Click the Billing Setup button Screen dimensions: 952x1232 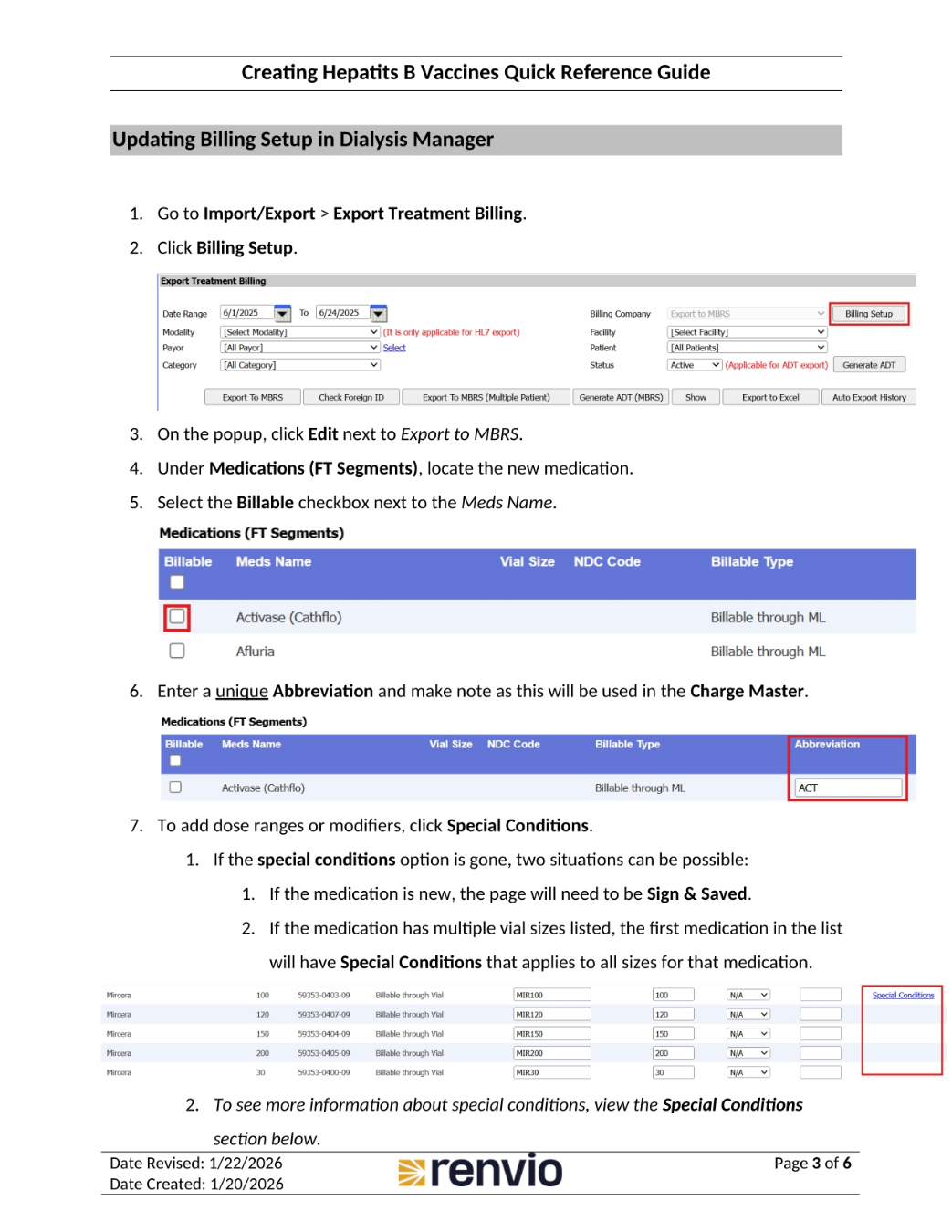(868, 314)
